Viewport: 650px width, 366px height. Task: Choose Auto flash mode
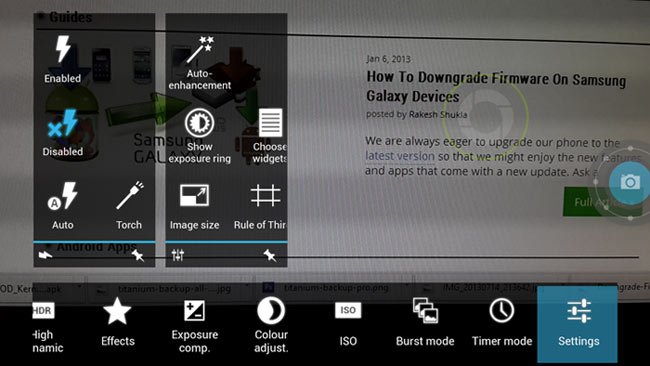coord(63,206)
